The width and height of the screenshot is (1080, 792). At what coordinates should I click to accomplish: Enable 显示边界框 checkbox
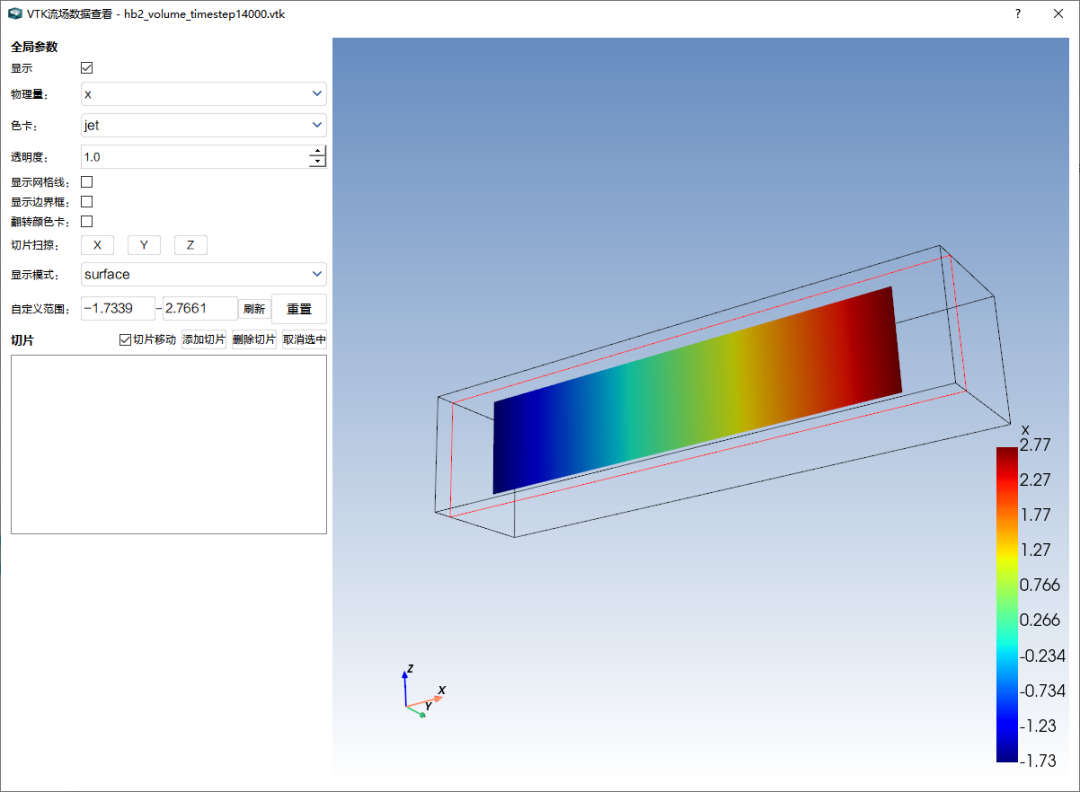tap(87, 202)
